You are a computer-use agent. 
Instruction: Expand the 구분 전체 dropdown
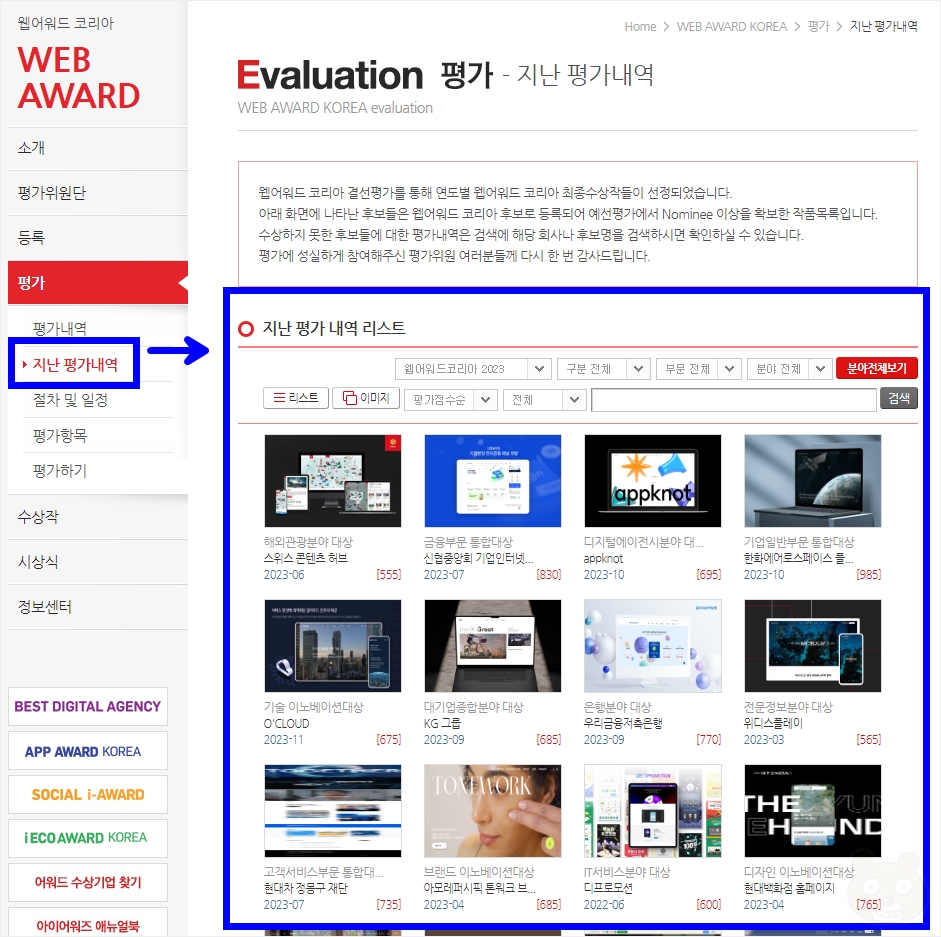(604, 369)
